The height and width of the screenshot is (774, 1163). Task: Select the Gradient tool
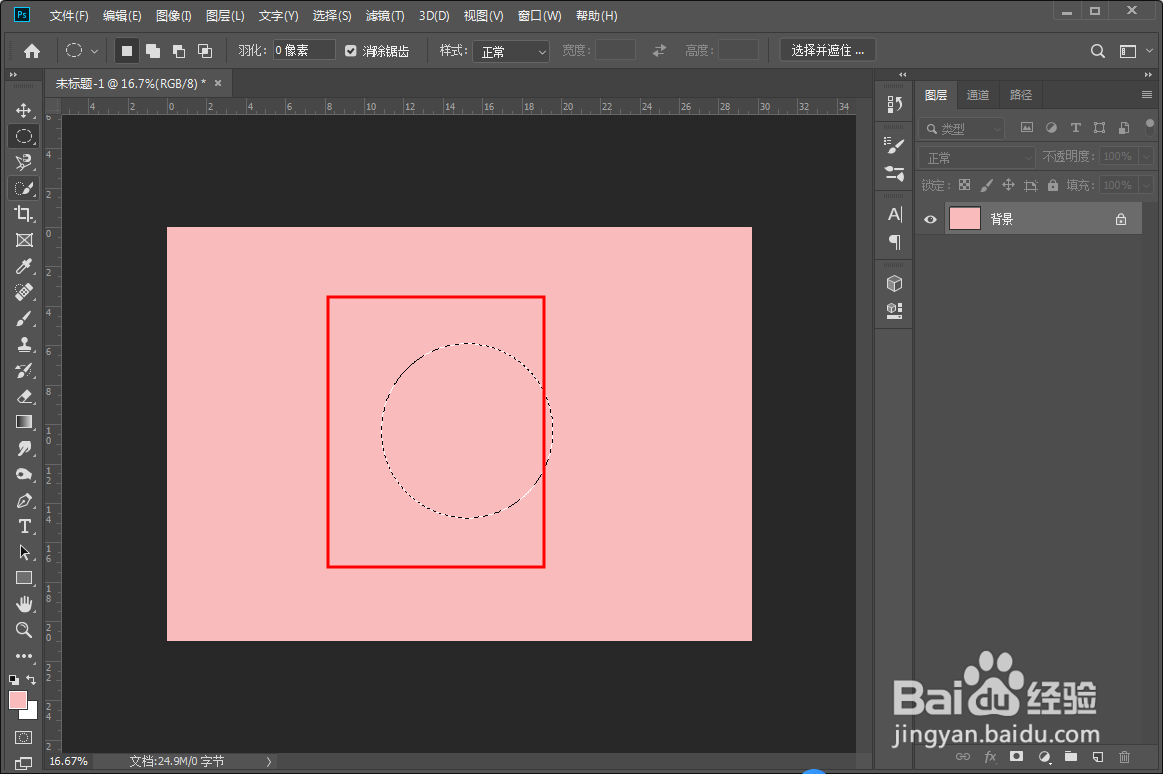click(24, 422)
